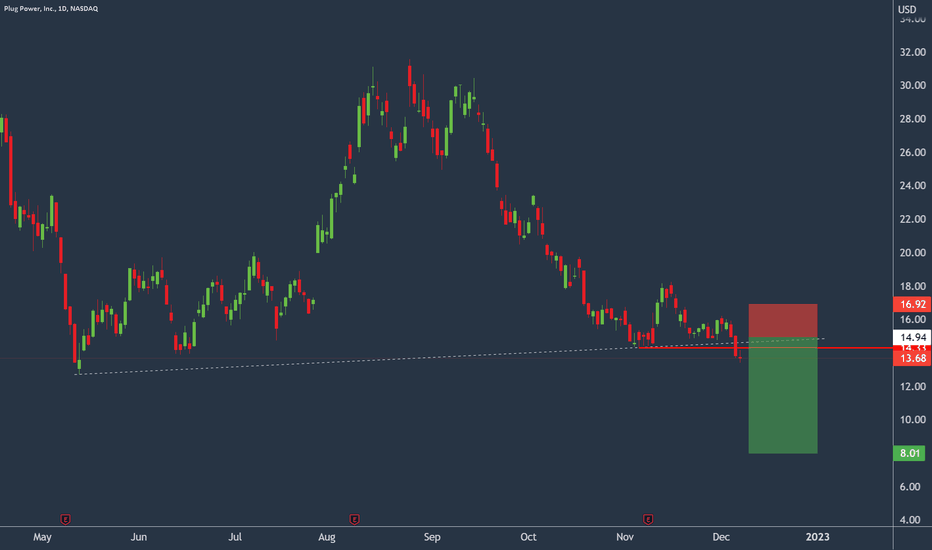
Task: Click the November earnings marker icon
Action: (648, 520)
